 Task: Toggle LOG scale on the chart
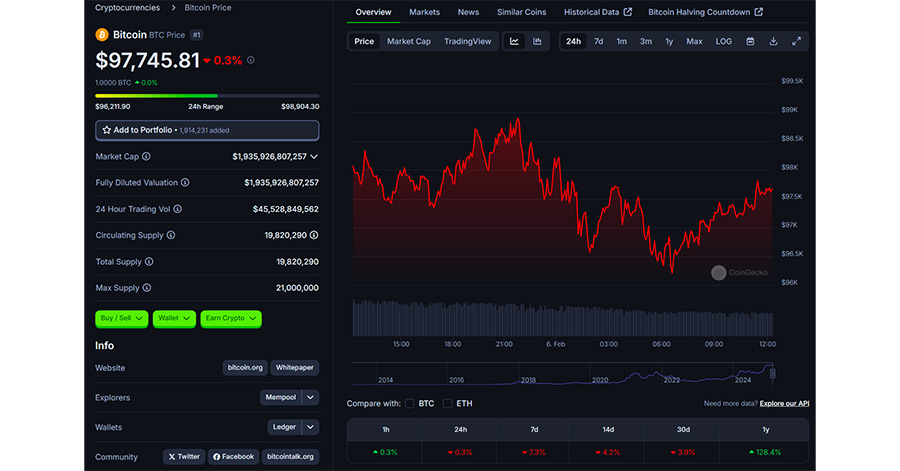tap(723, 41)
